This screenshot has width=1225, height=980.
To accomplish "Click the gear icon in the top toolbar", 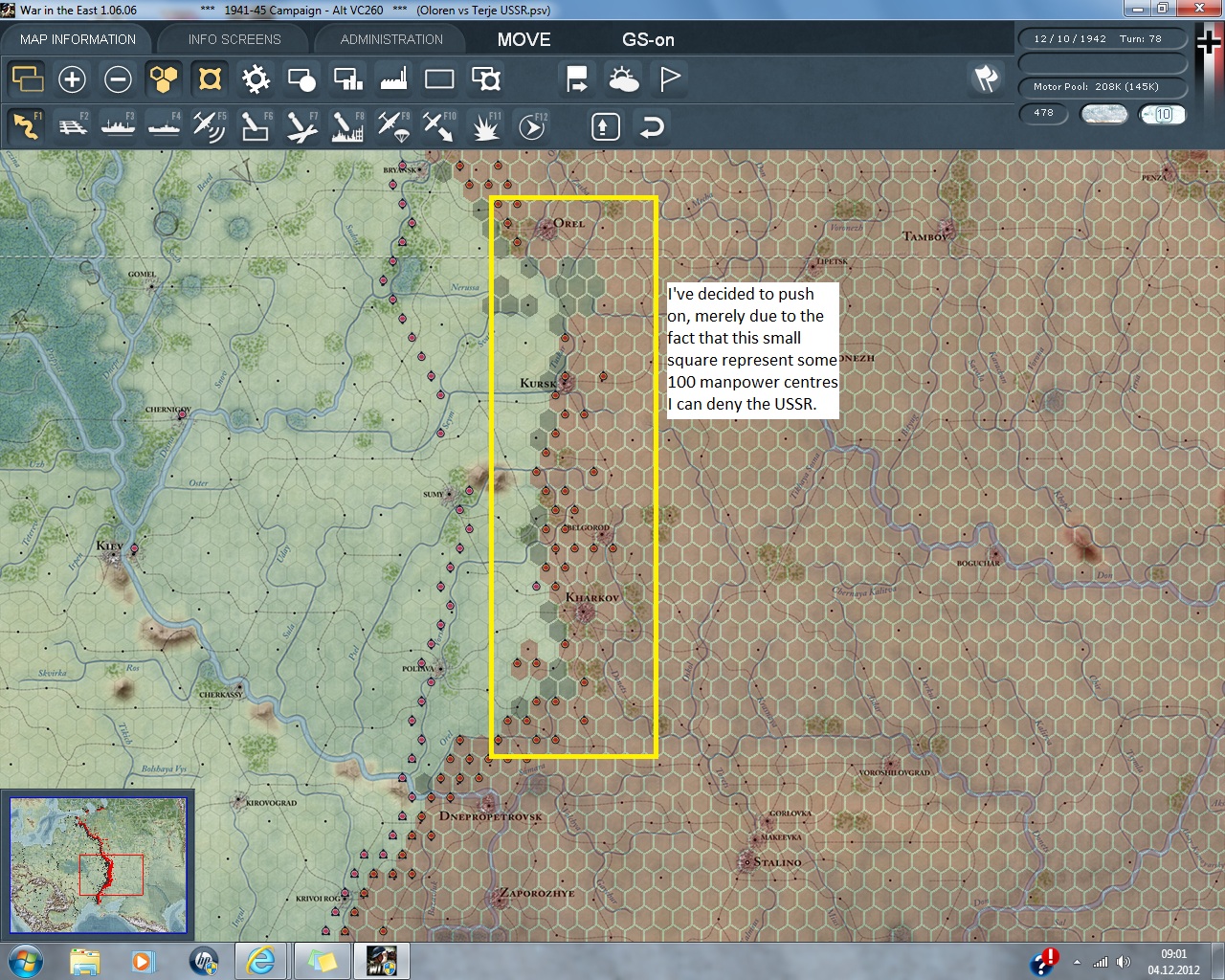I will coord(256,78).
